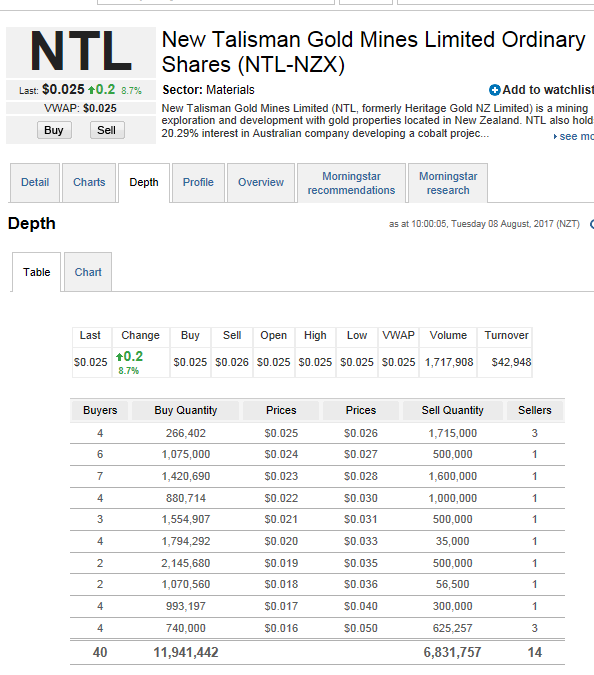
Task: Click the buy price $0.024
Action: coord(281,455)
